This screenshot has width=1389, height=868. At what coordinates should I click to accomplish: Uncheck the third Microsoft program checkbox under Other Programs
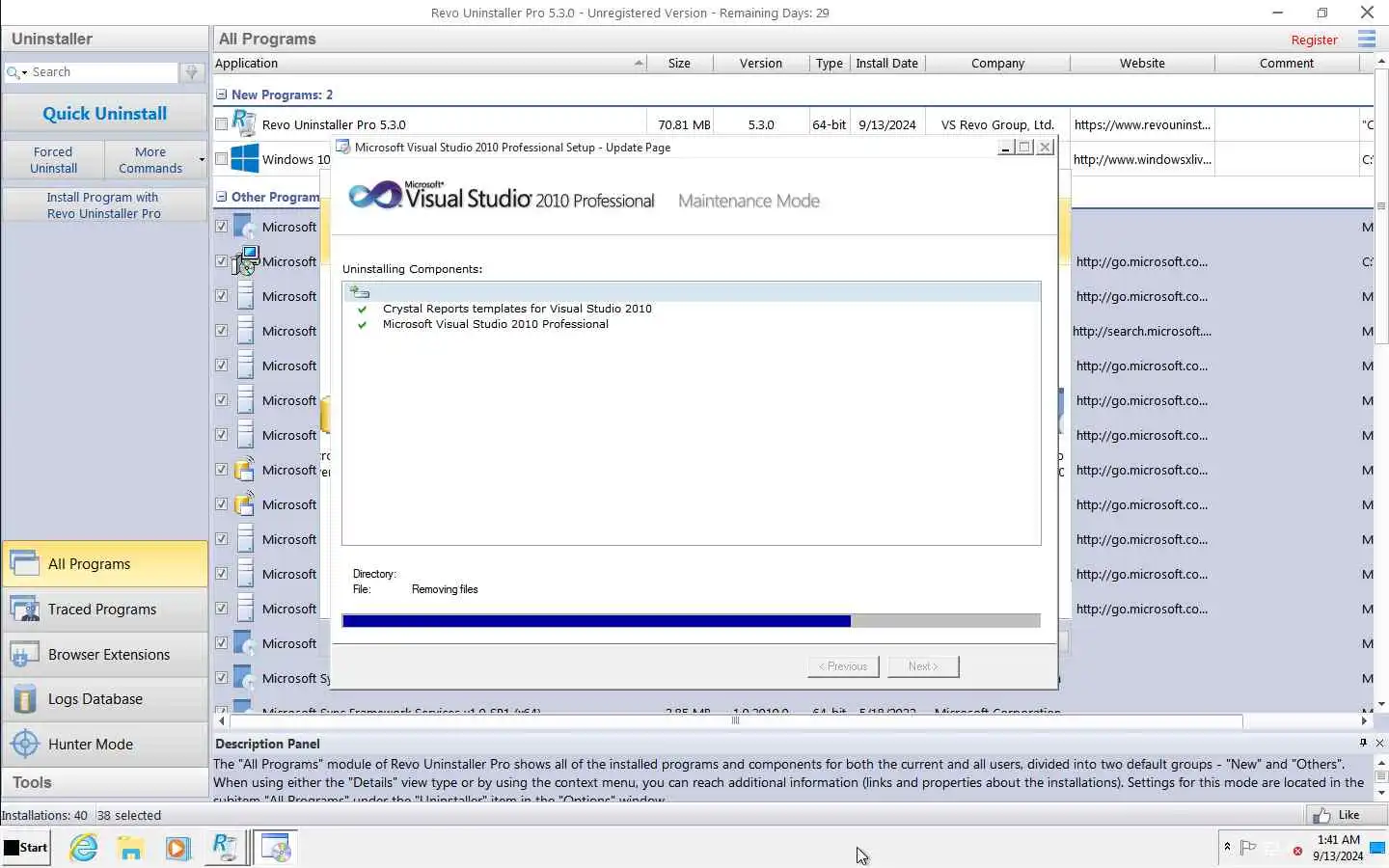(221, 296)
